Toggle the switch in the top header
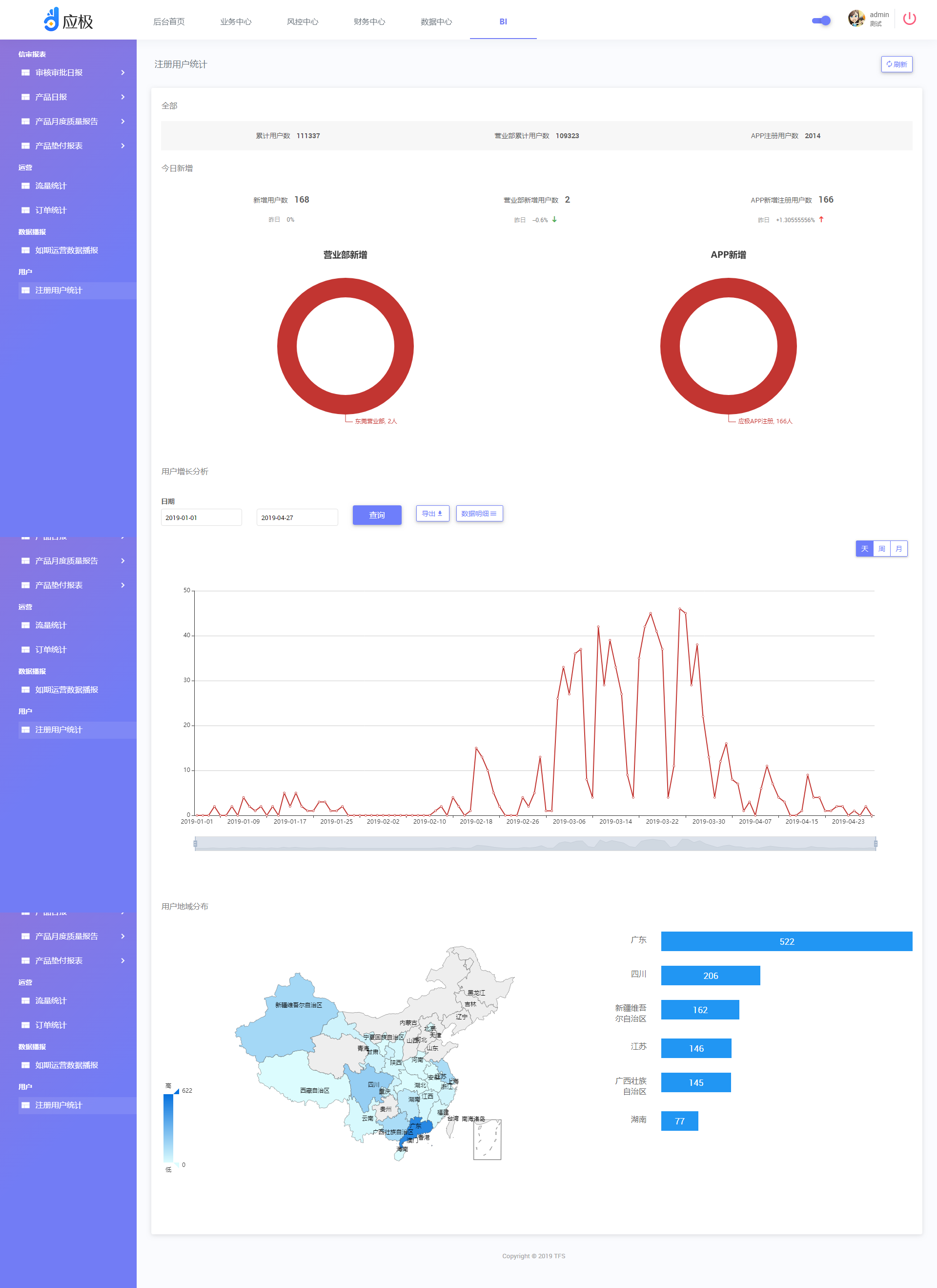Image resolution: width=937 pixels, height=1288 pixels. click(821, 21)
